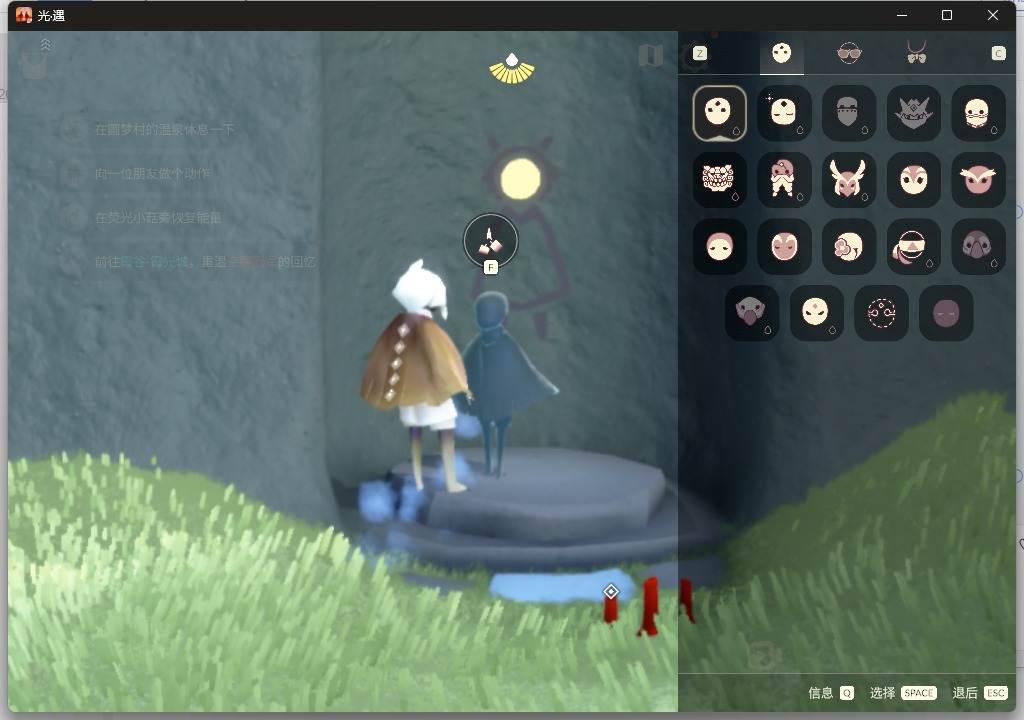Choose the lion dance mask
1024x720 pixels.
point(719,180)
